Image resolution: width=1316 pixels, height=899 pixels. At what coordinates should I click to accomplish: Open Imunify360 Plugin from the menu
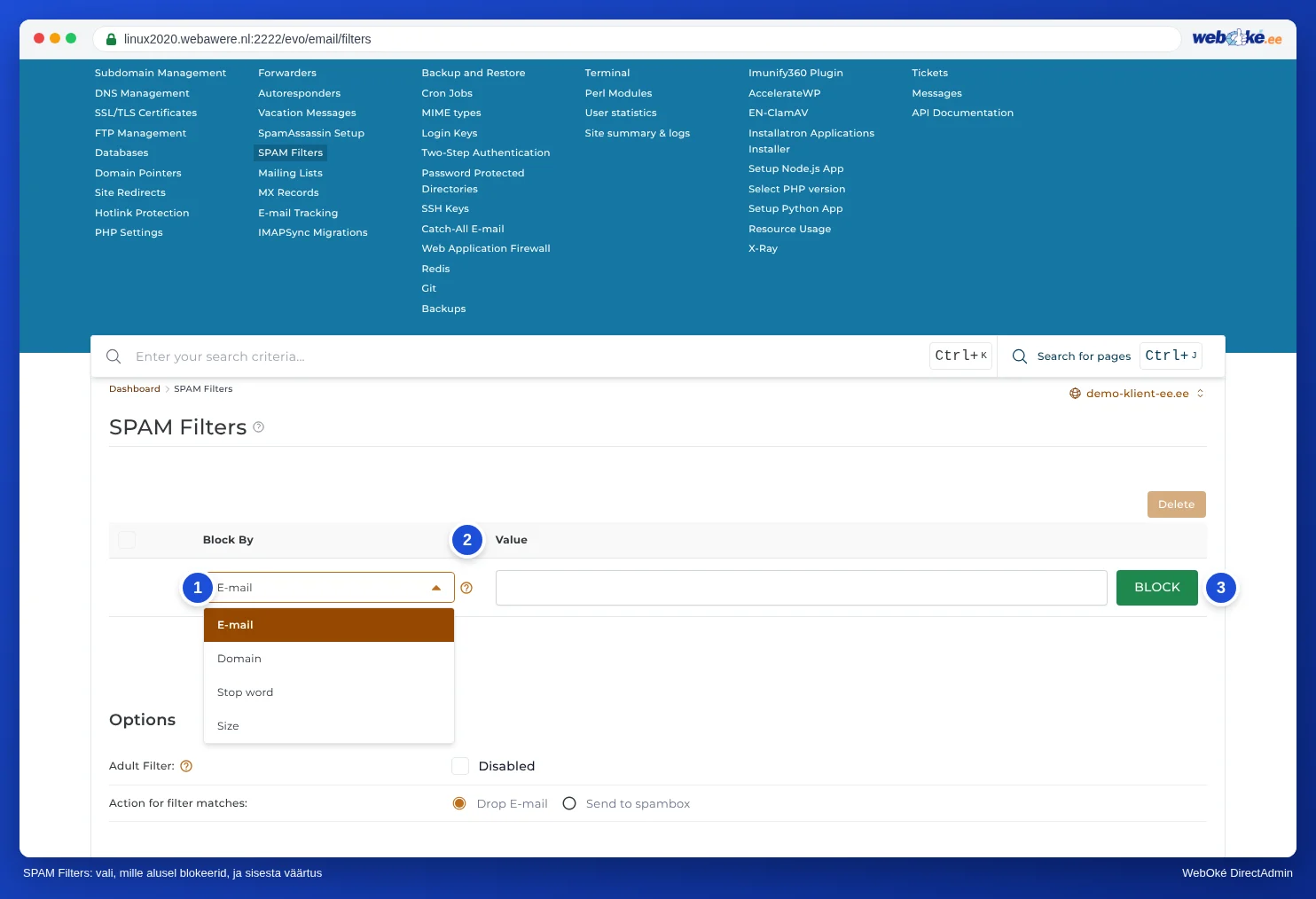pos(795,73)
